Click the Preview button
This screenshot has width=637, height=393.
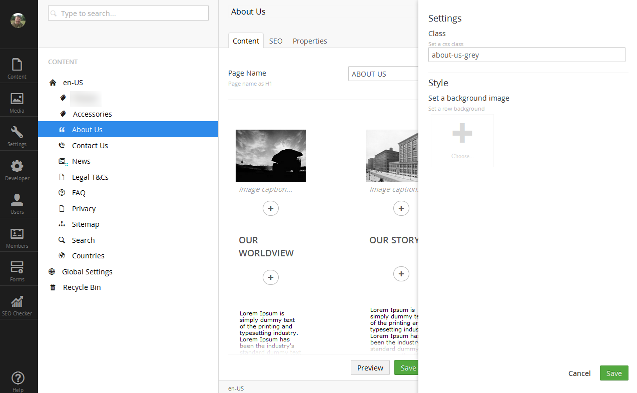370,367
